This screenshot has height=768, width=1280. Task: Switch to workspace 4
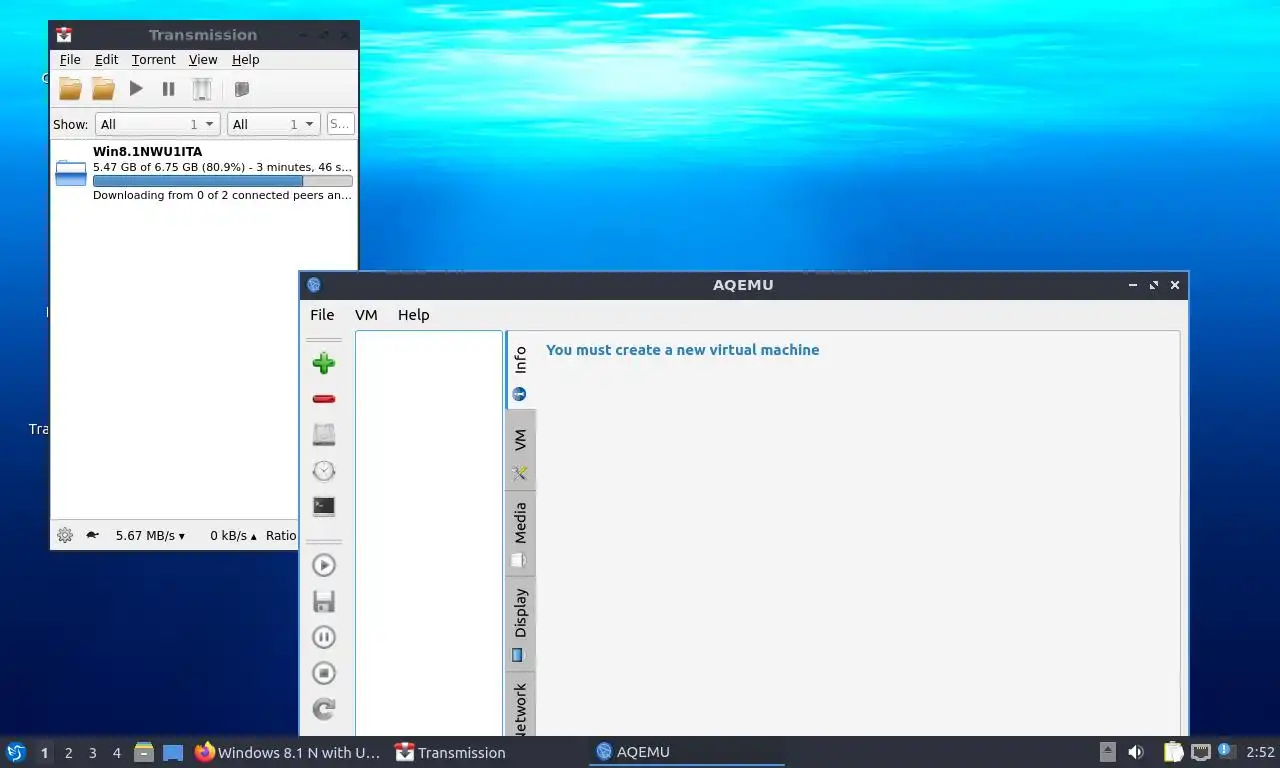click(x=117, y=753)
